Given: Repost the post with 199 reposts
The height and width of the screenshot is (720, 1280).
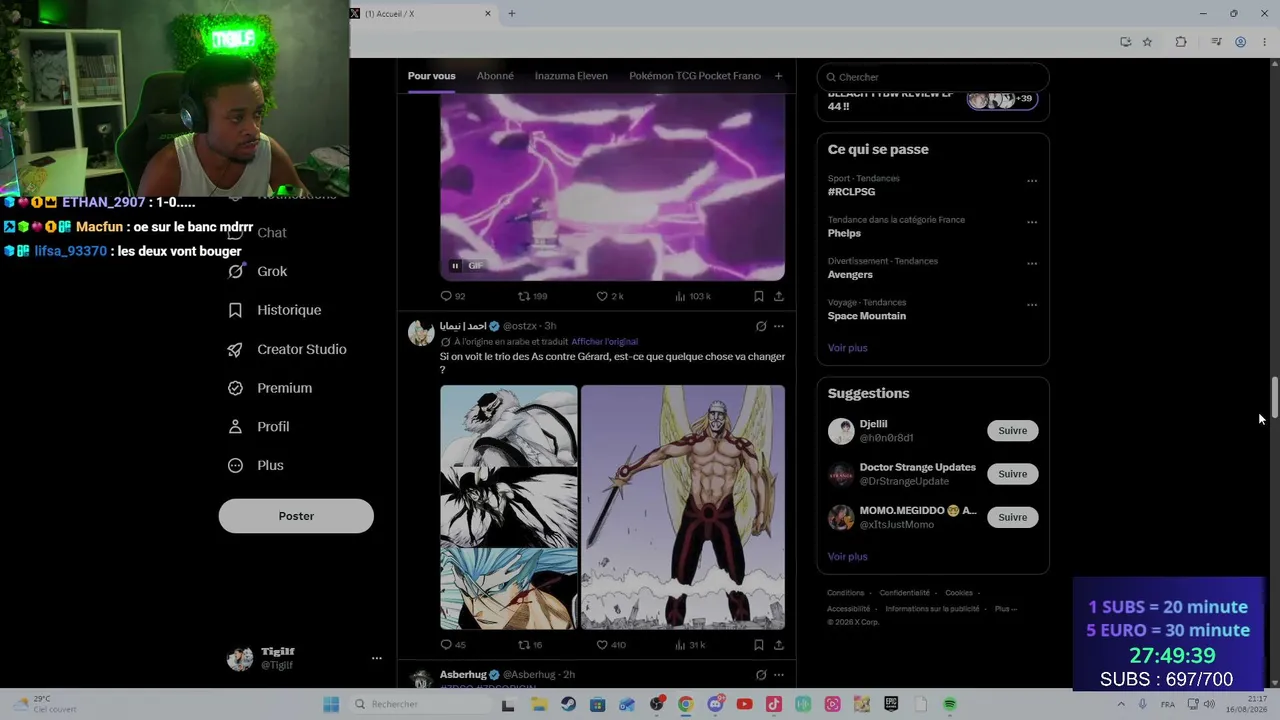Looking at the screenshot, I should (532, 296).
